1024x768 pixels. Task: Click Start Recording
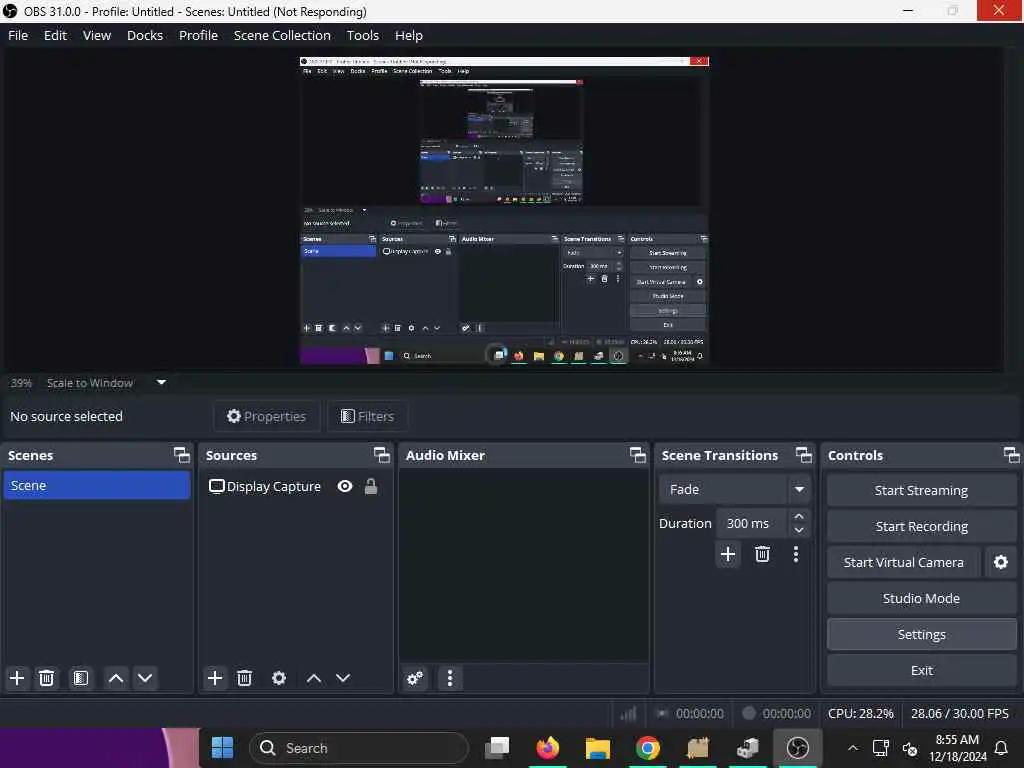click(x=921, y=526)
